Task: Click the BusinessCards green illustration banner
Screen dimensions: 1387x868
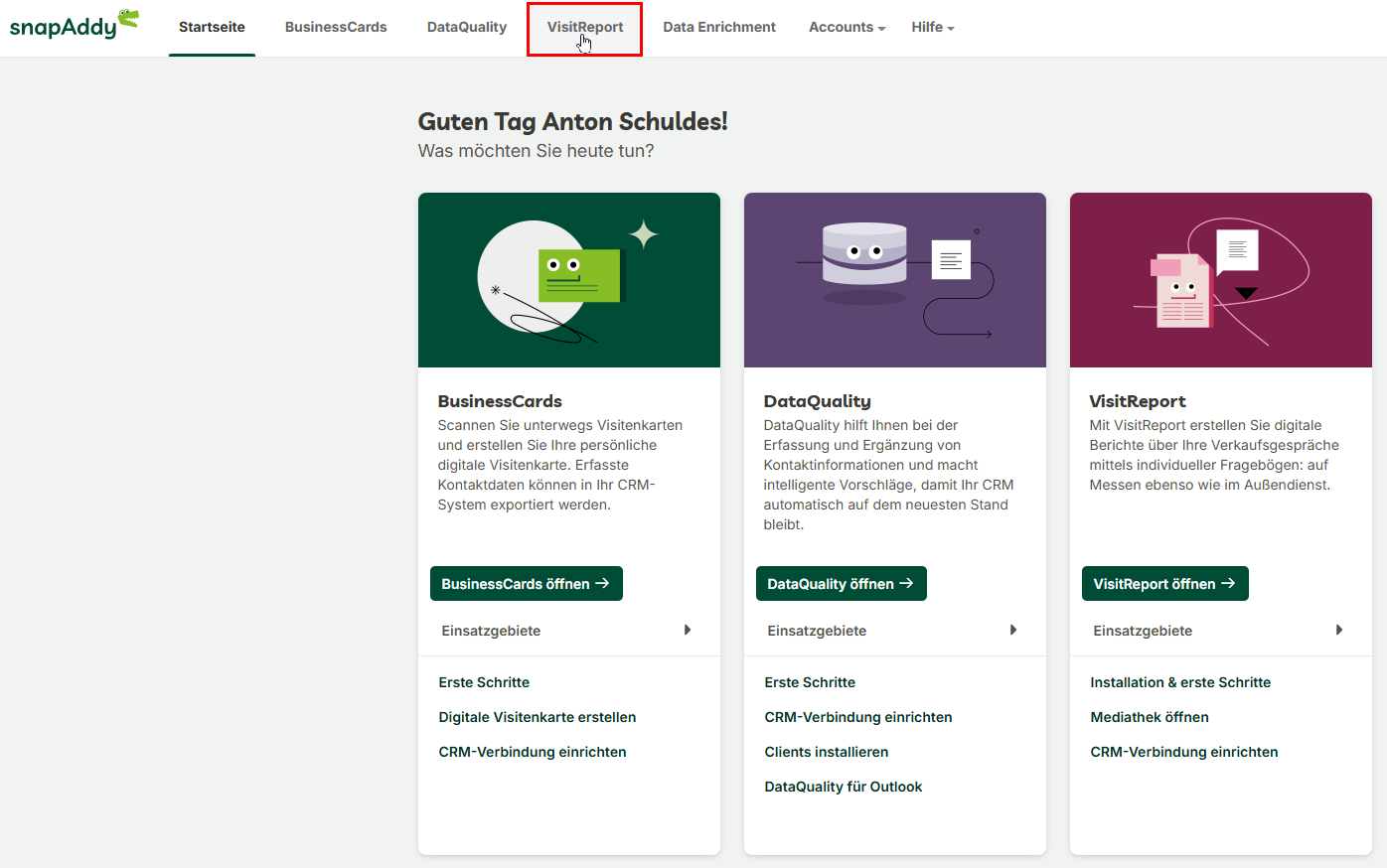Action: (569, 280)
